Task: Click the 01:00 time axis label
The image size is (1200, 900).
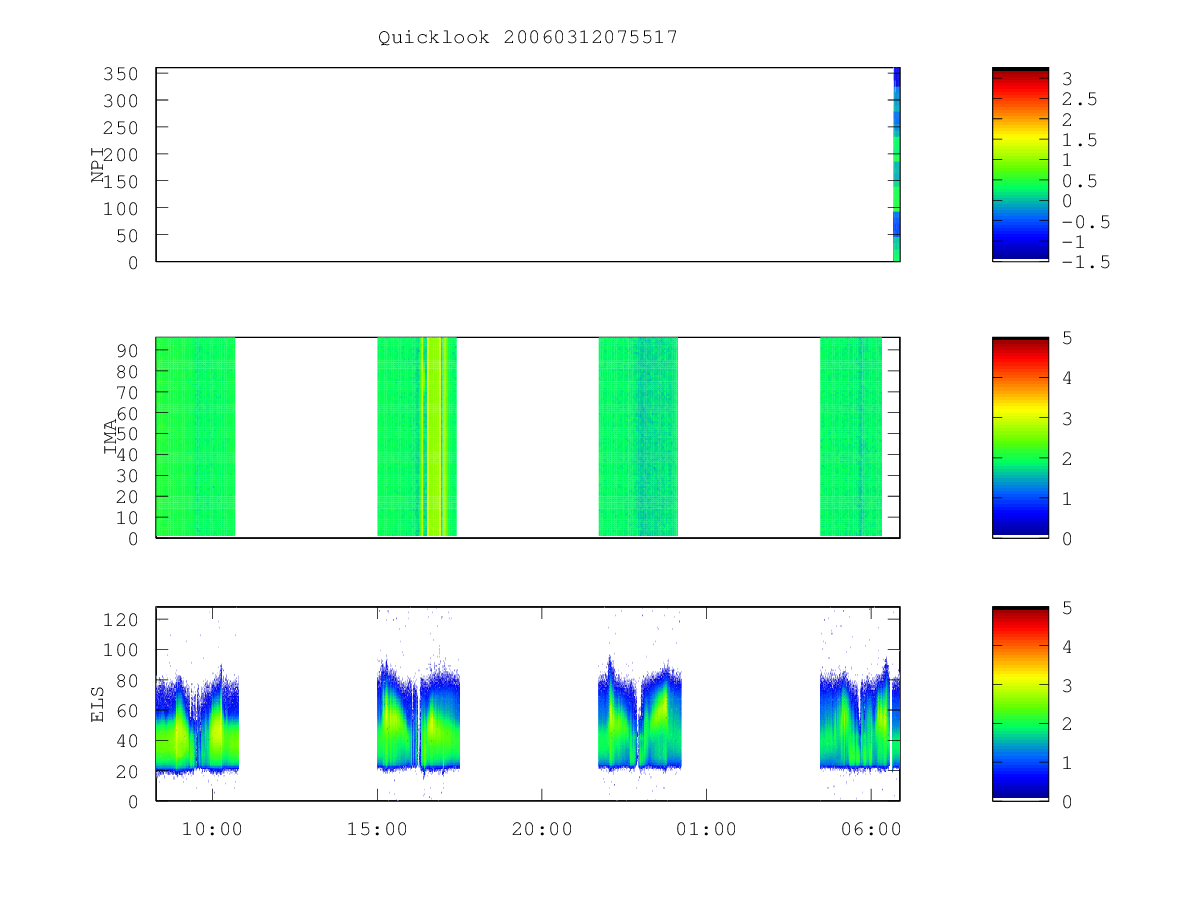Action: point(706,829)
